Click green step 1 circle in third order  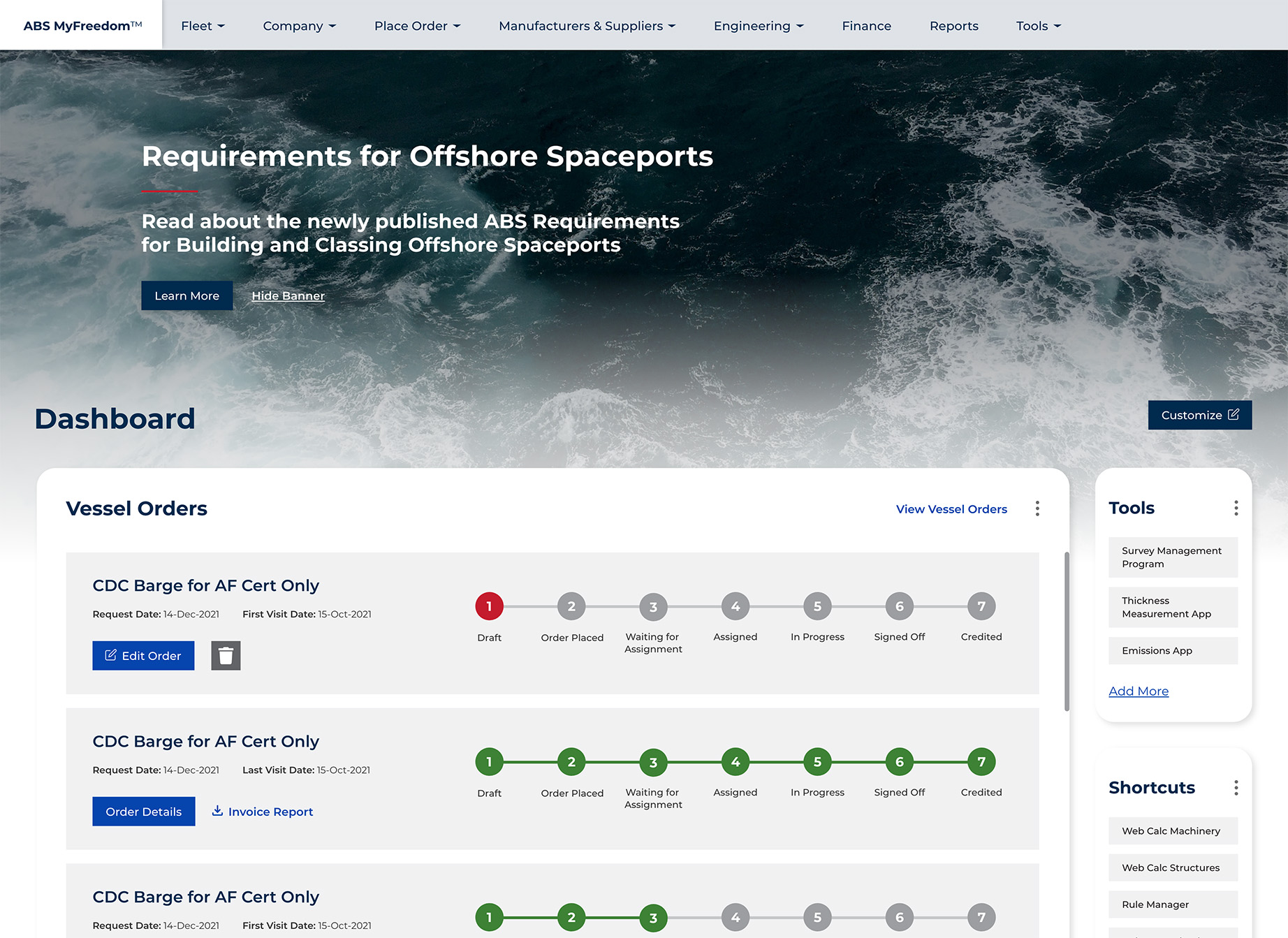click(x=489, y=918)
